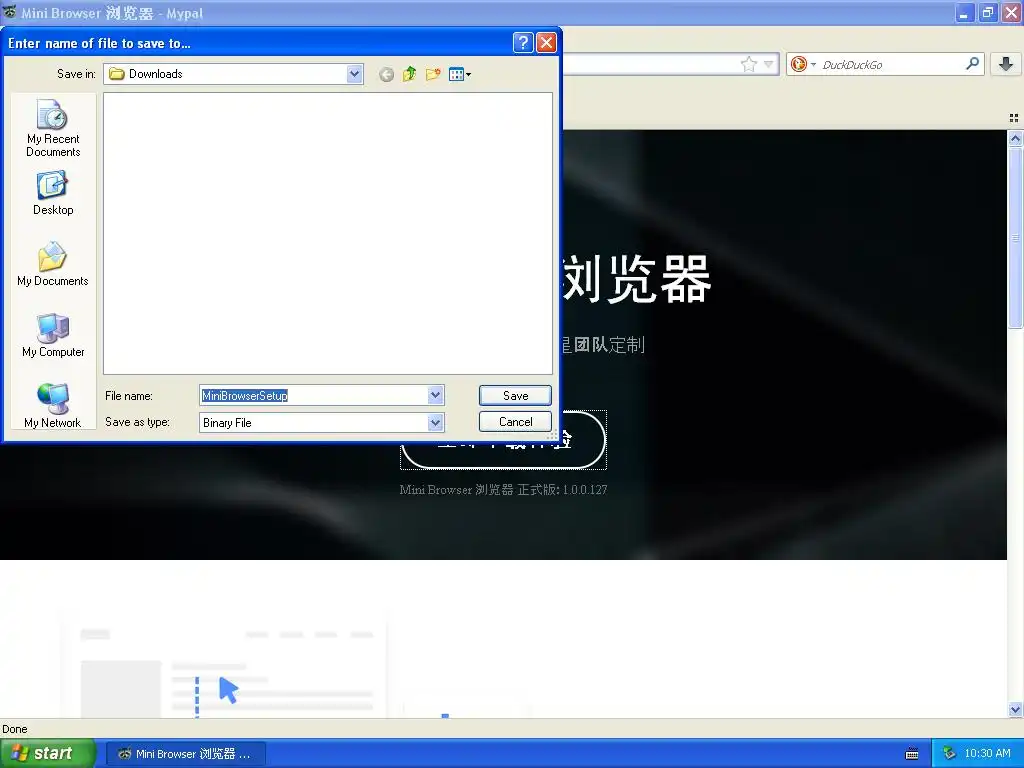Expand the Save as type dropdown arrow
1024x768 pixels.
(436, 423)
